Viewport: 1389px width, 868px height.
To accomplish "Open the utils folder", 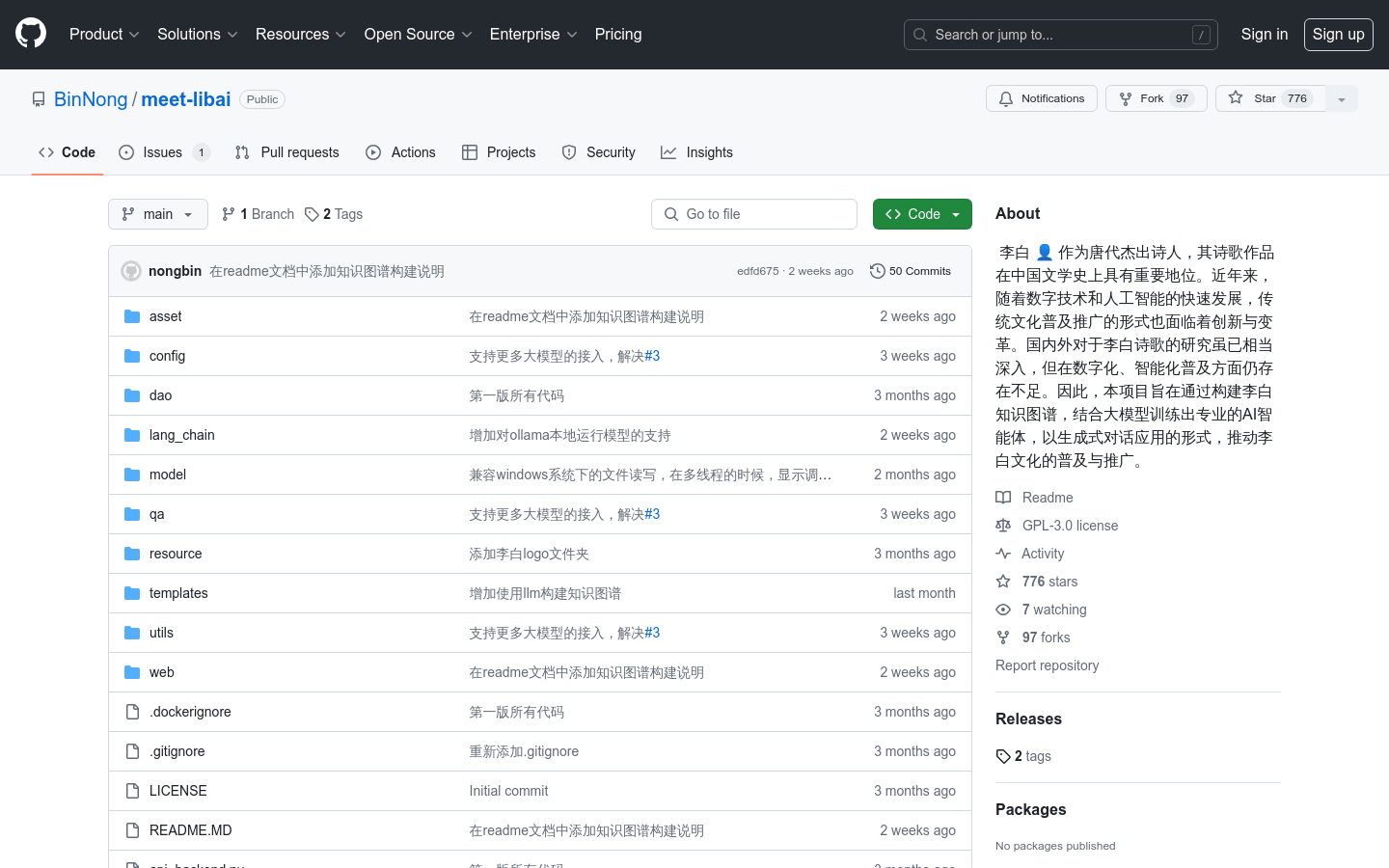I will [x=161, y=633].
